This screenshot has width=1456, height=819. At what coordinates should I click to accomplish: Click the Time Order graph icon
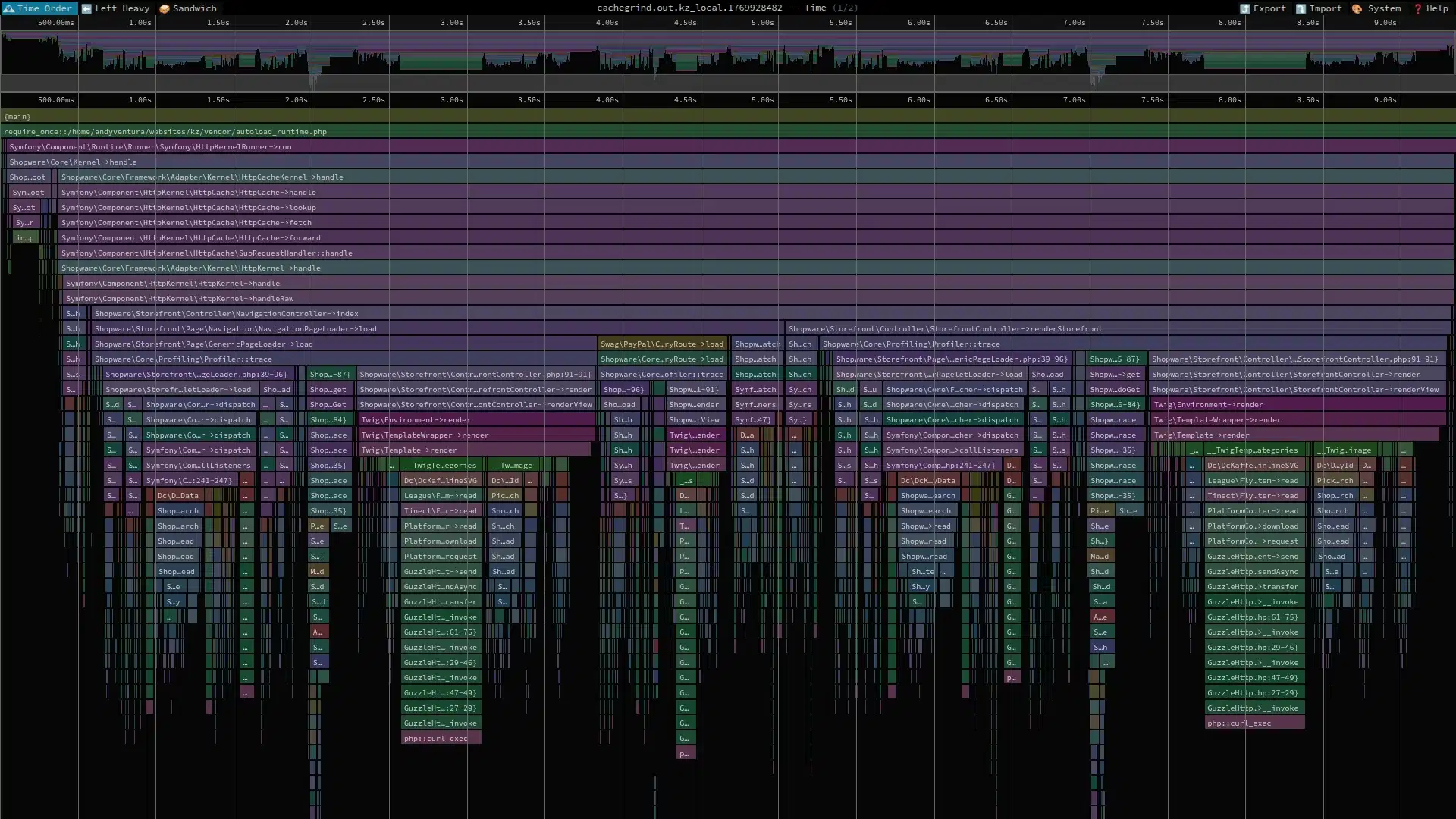9,8
